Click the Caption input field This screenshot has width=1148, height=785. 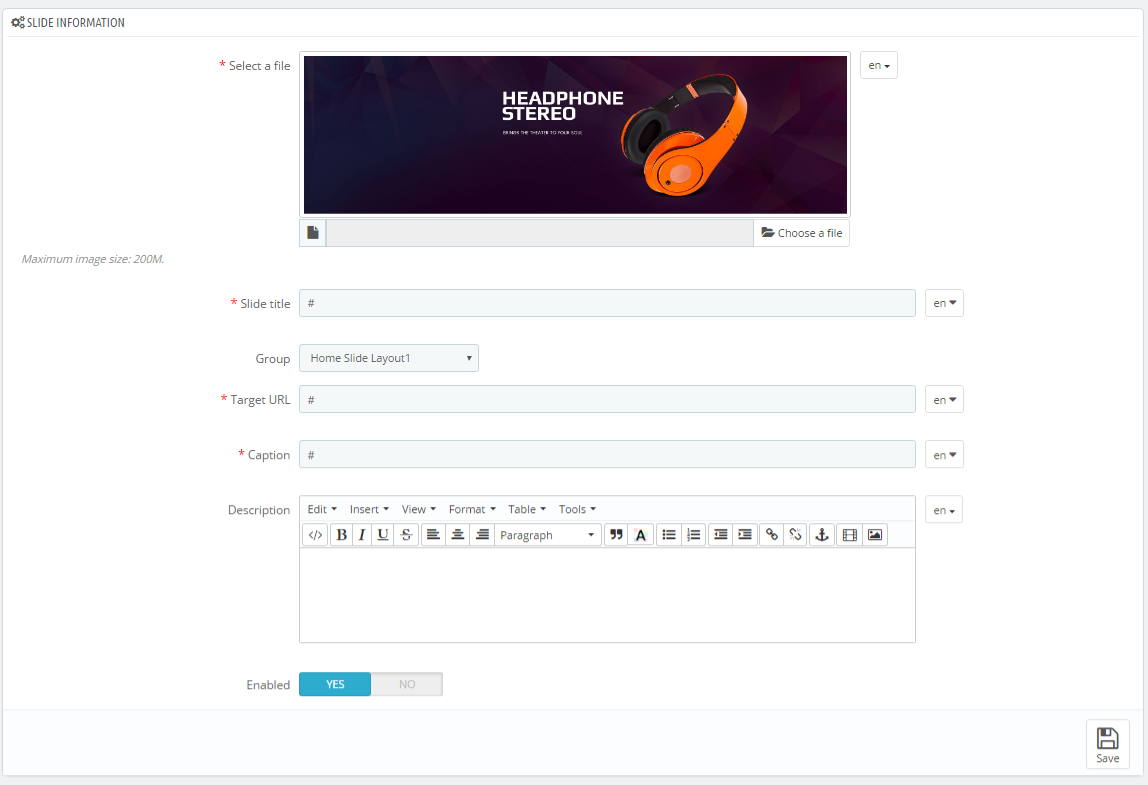[607, 455]
